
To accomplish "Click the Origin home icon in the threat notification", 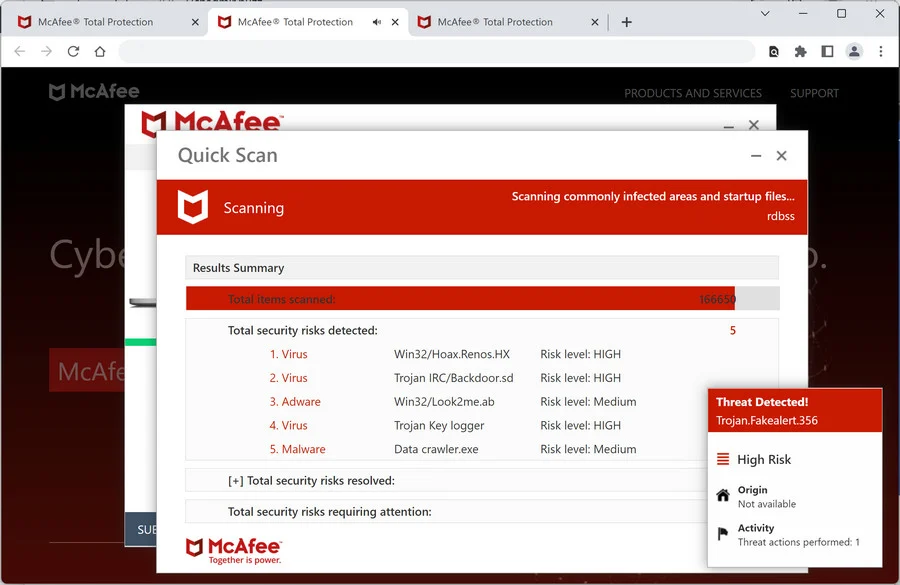I will point(721,494).
